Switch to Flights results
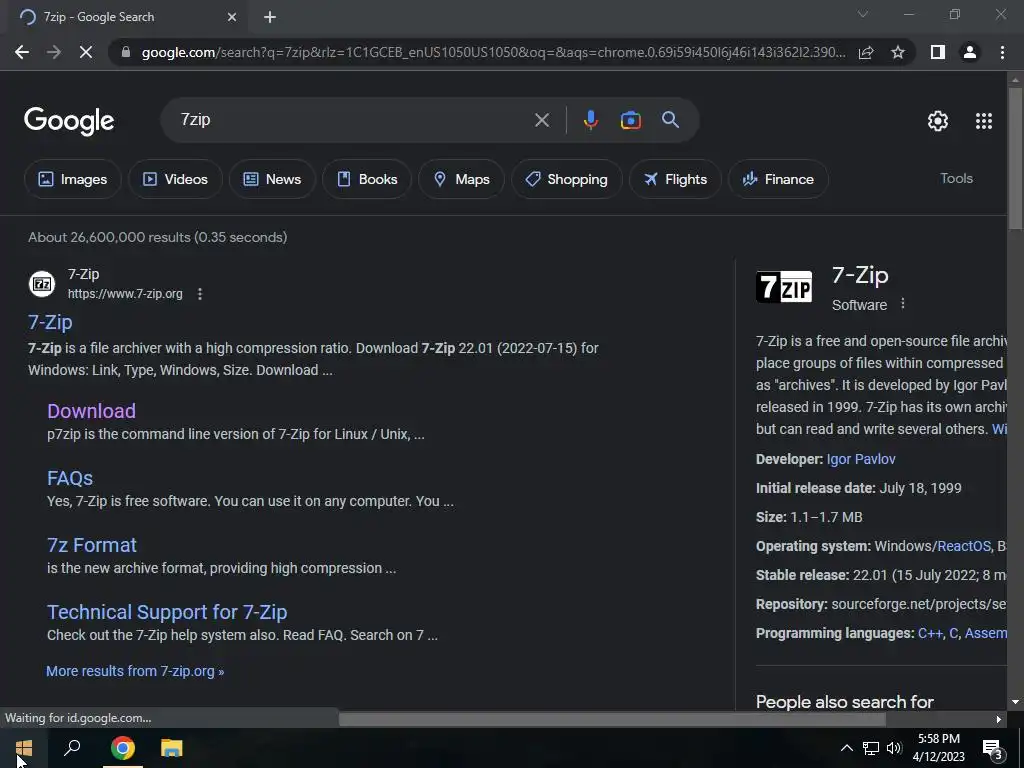This screenshot has width=1024, height=768. coord(675,179)
